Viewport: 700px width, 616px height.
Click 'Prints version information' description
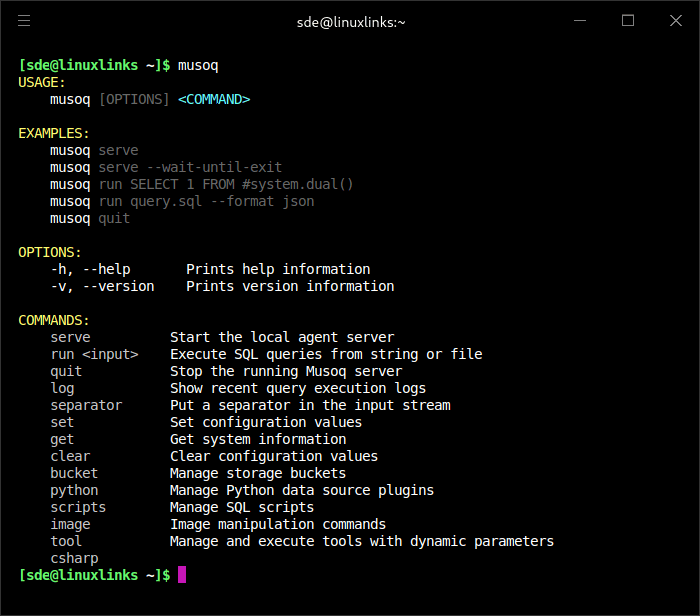[290, 287]
